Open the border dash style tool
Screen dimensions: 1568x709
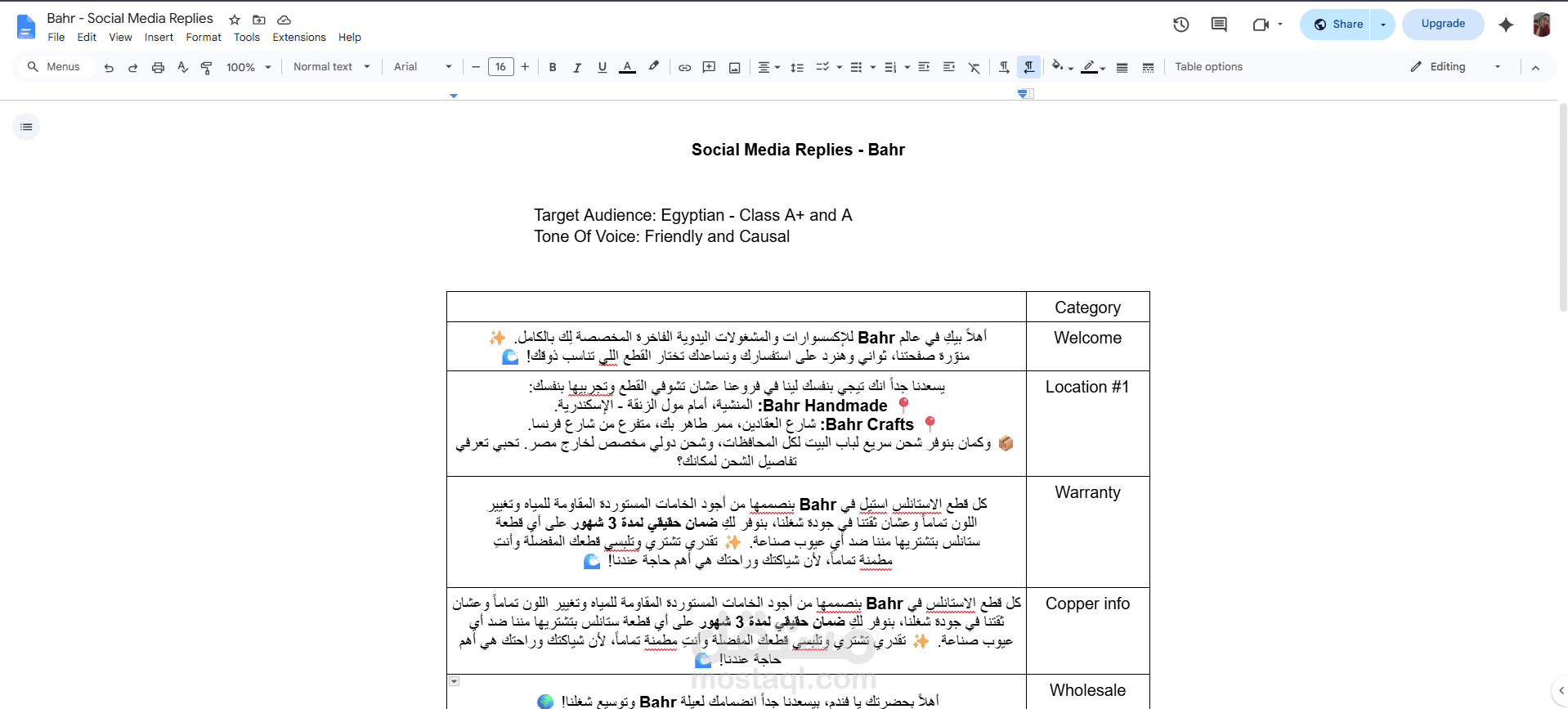[x=1148, y=67]
